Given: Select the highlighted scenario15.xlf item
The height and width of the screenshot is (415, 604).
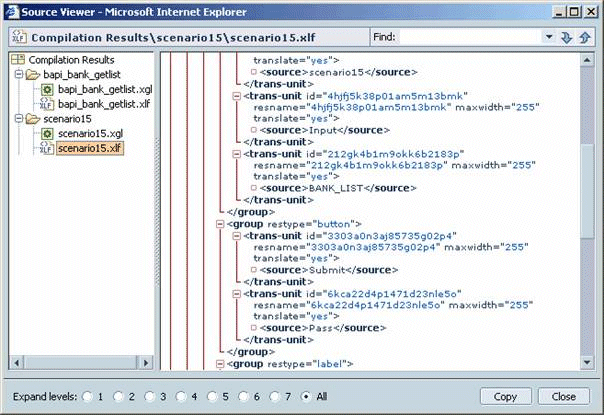Looking at the screenshot, I should 90,148.
